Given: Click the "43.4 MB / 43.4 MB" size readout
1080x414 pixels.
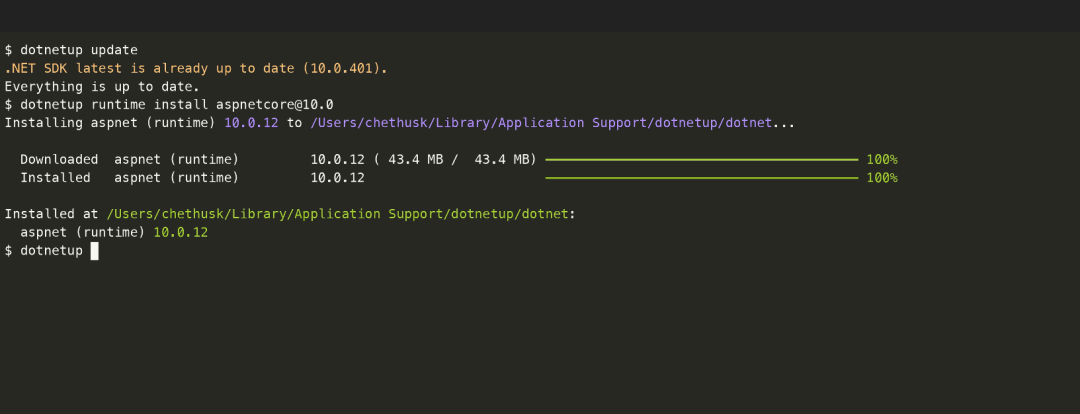Looking at the screenshot, I should click(x=455, y=160).
